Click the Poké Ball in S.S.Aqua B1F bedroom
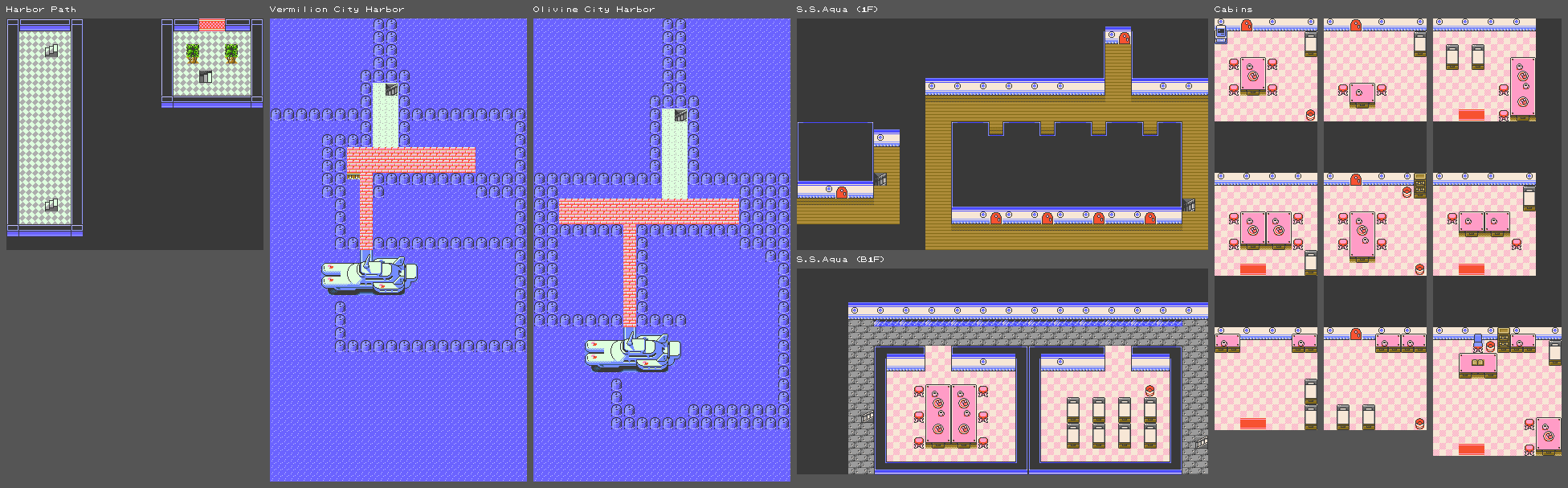Image resolution: width=1568 pixels, height=488 pixels. 1150,391
